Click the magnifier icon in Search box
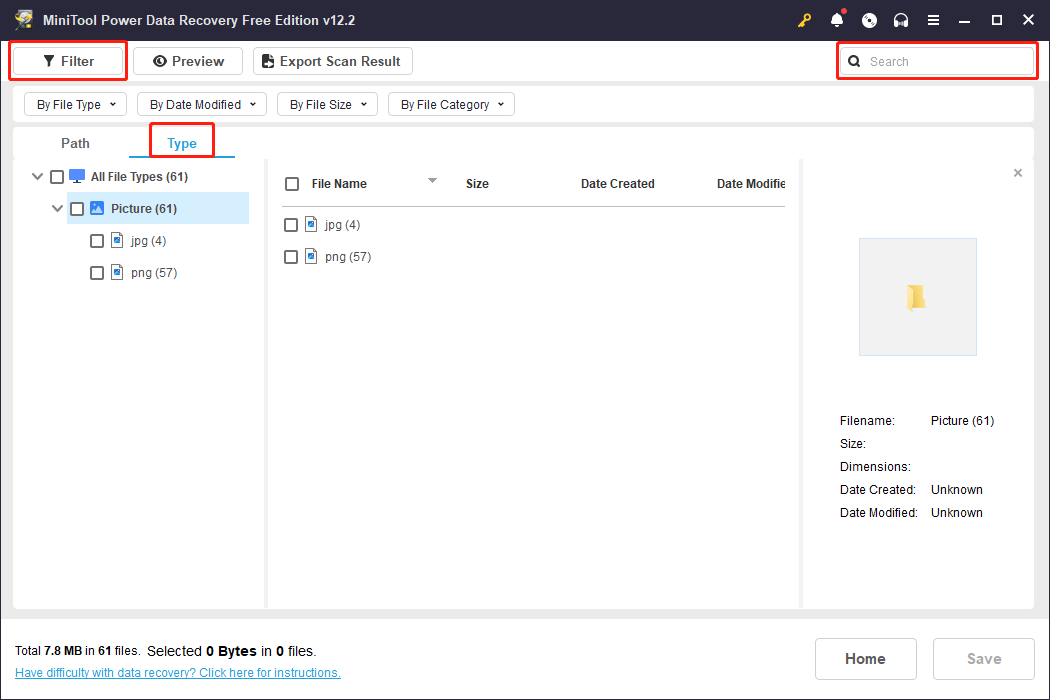The width and height of the screenshot is (1050, 700). pyautogui.click(x=854, y=62)
